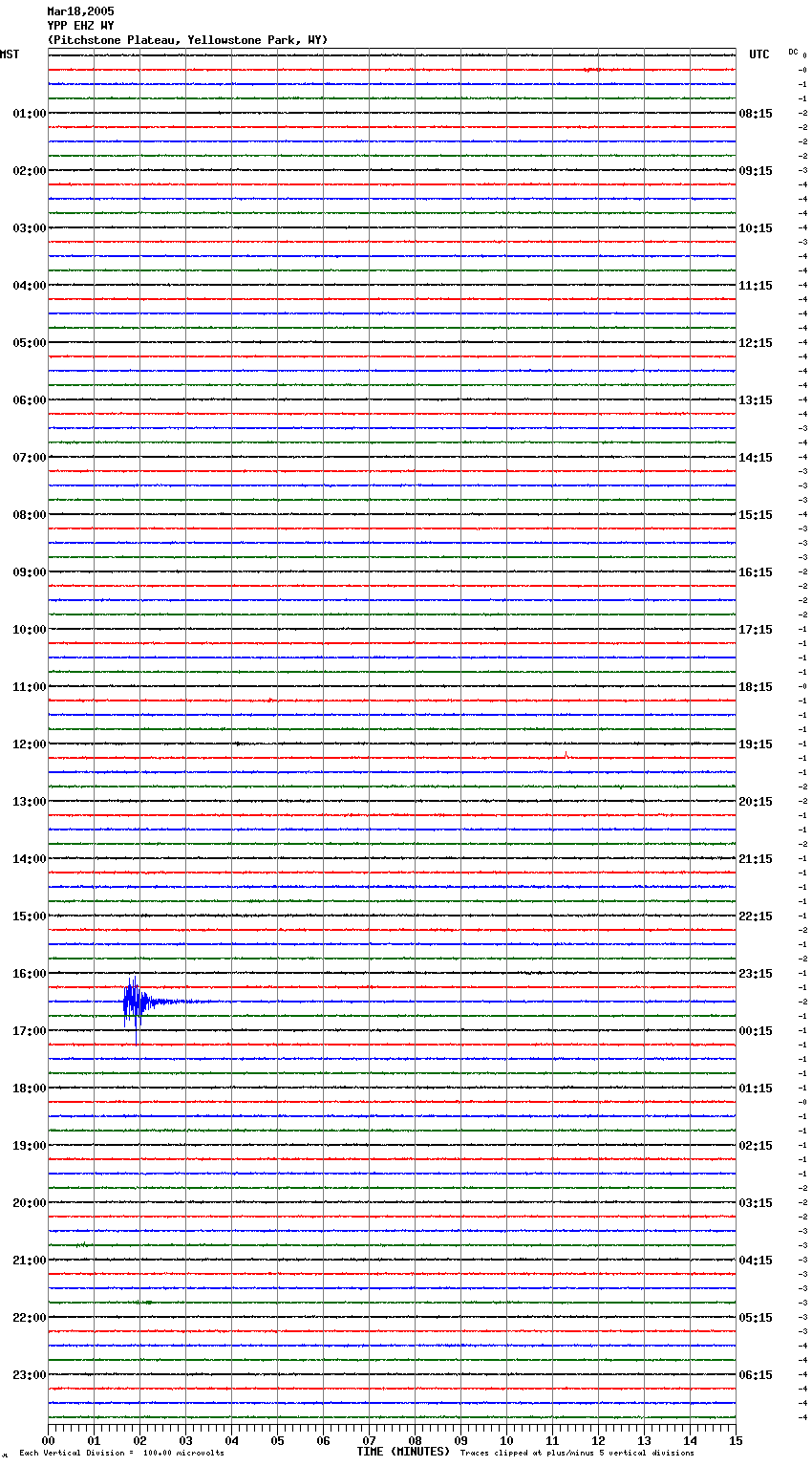Click the 12:15 UTC time label
This screenshot has width=812, height=1466.
click(756, 343)
